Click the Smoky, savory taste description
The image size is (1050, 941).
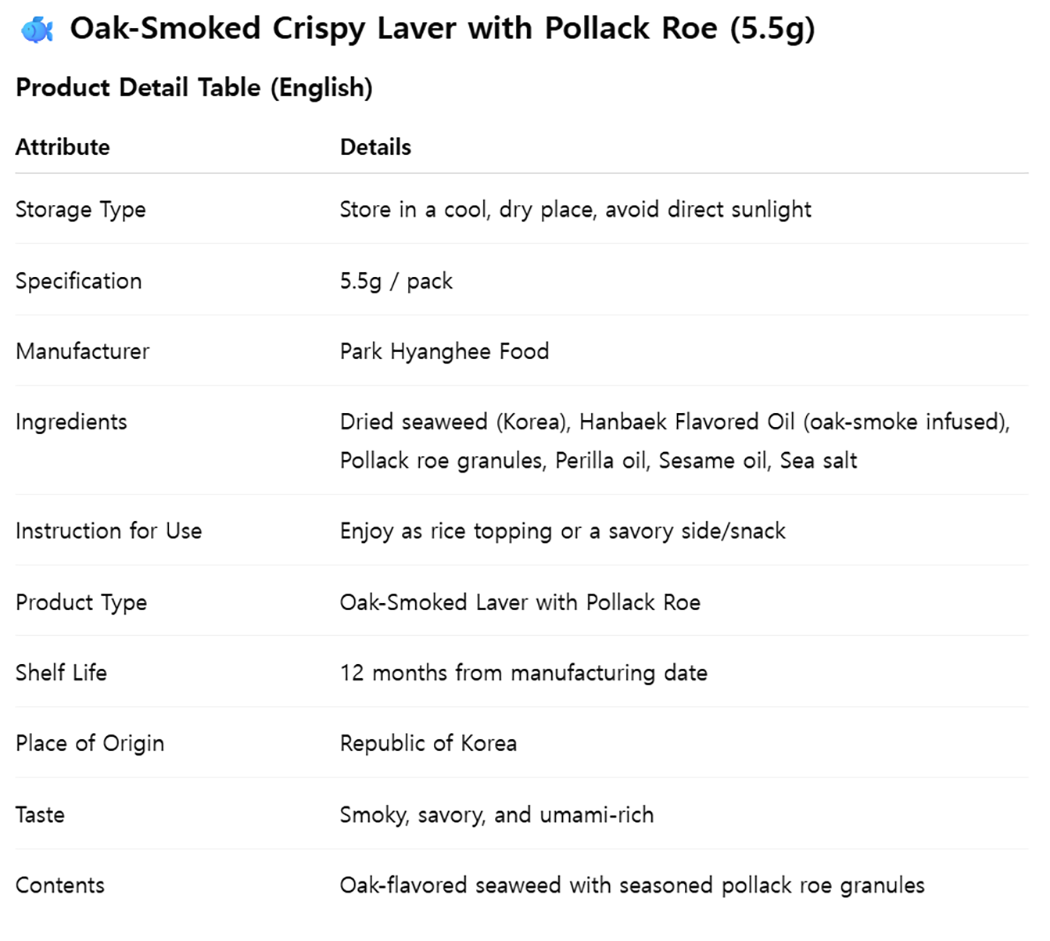pos(497,815)
